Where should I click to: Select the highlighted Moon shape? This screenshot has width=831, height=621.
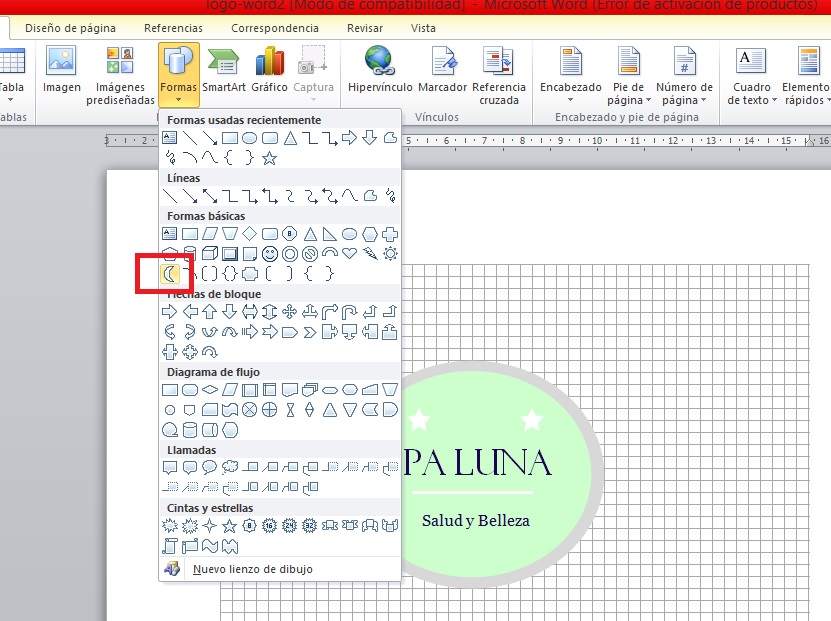(170, 272)
